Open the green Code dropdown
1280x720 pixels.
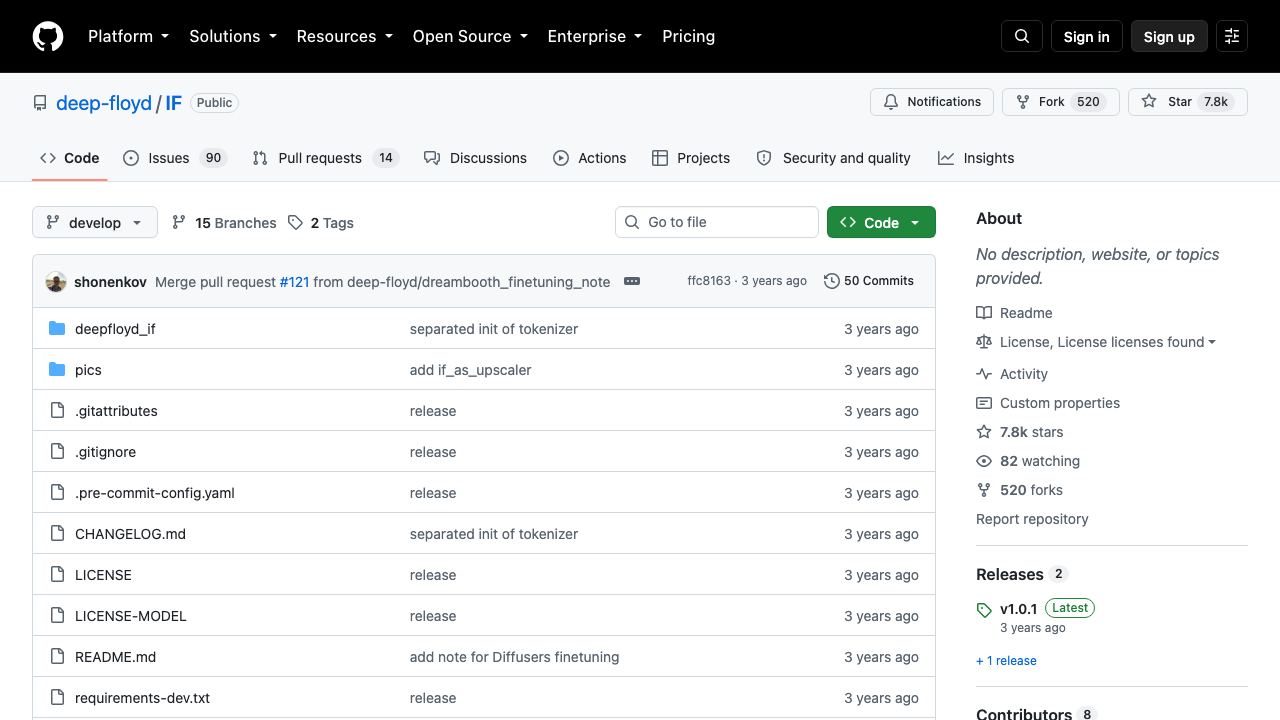click(x=881, y=222)
